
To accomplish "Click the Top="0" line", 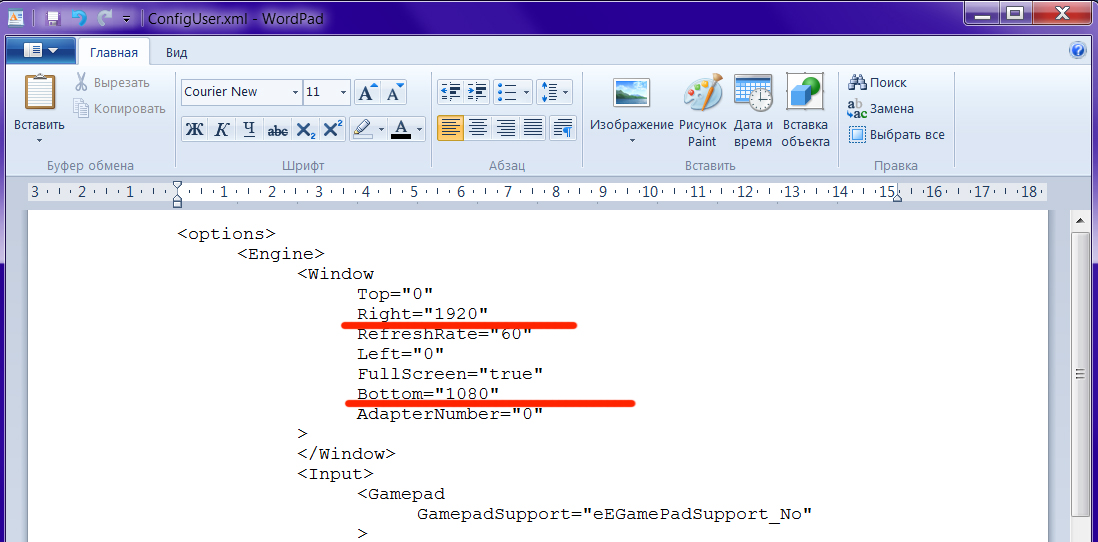I will 396,293.
